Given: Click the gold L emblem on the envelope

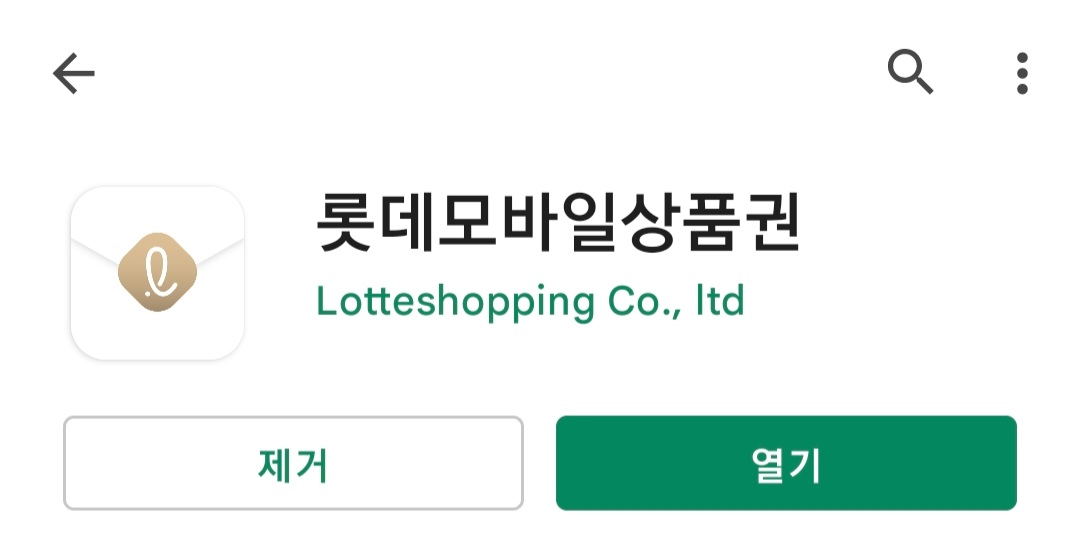Looking at the screenshot, I should (x=158, y=272).
